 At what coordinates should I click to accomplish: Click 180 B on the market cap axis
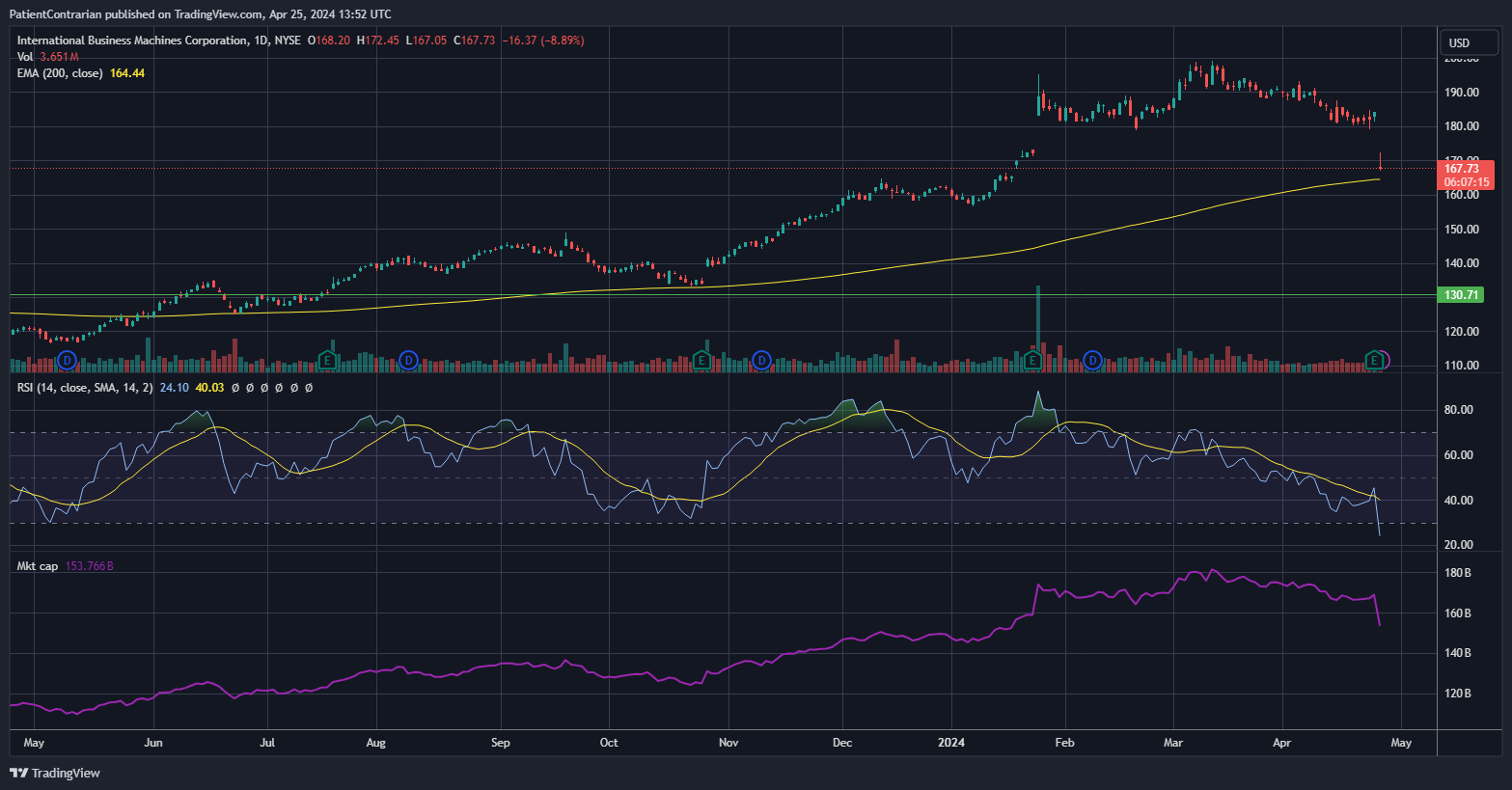pyautogui.click(x=1457, y=573)
